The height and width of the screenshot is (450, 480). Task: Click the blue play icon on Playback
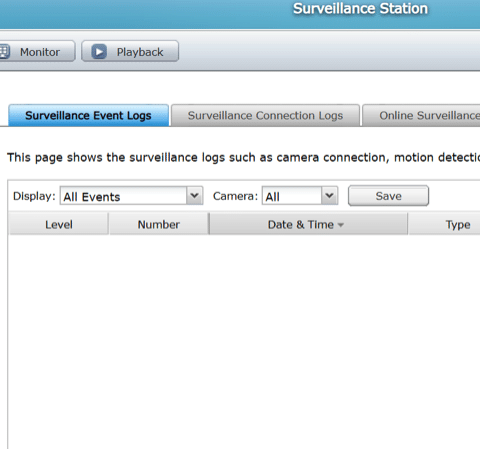point(99,52)
